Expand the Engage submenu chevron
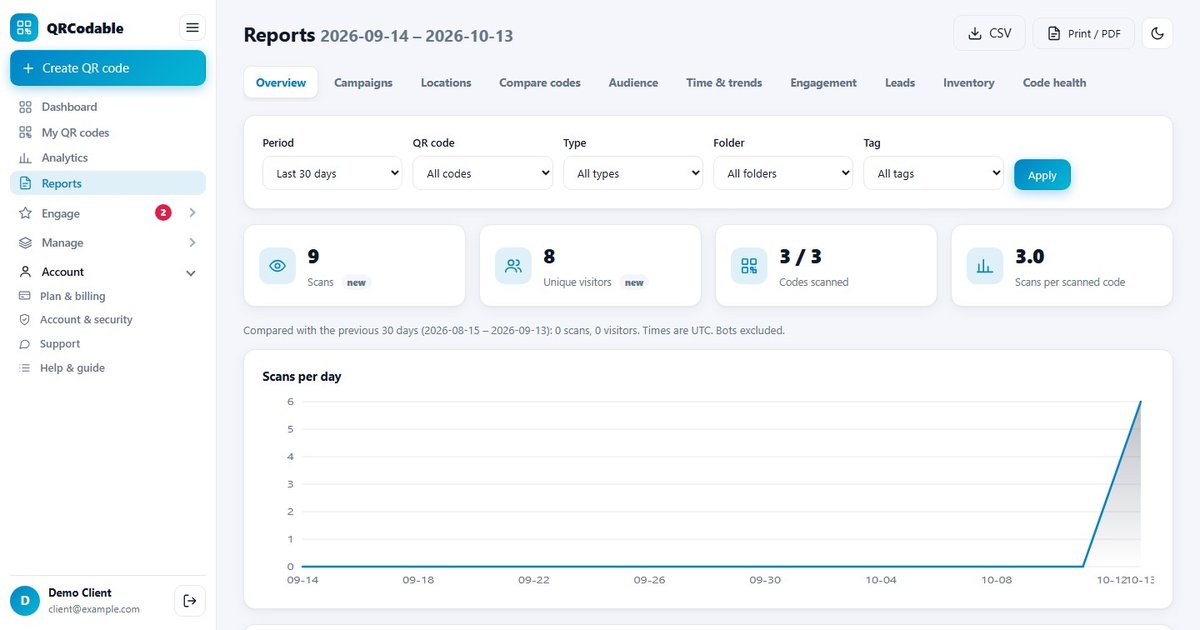The height and width of the screenshot is (630, 1200). point(192,213)
